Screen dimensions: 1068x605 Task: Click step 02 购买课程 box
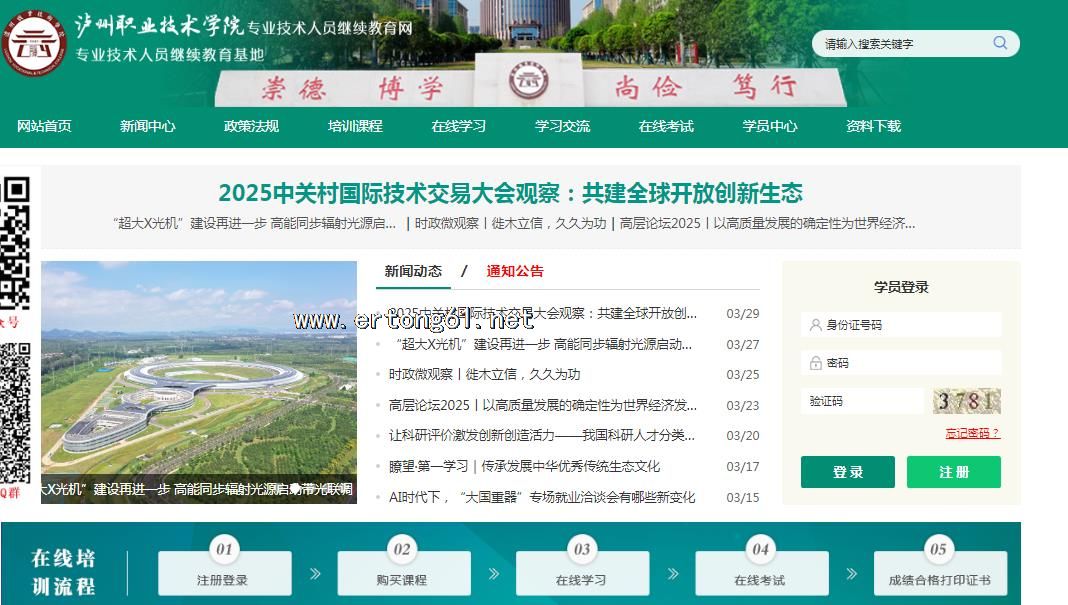point(402,572)
